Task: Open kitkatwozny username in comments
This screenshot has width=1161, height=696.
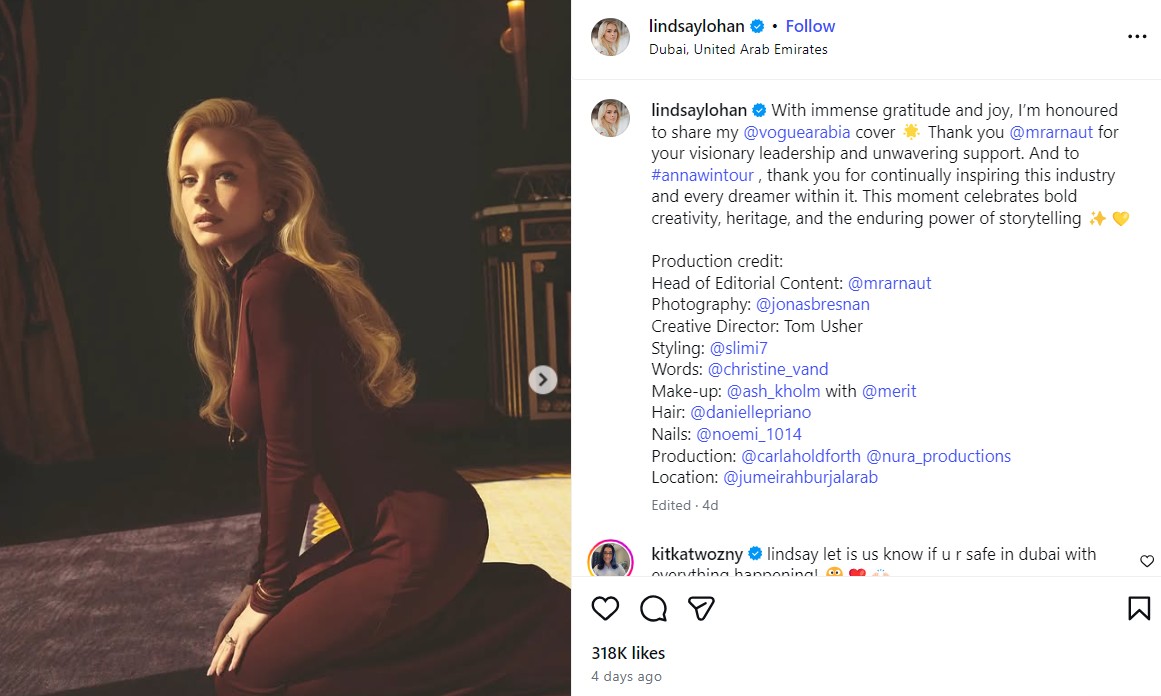Action: click(x=697, y=554)
